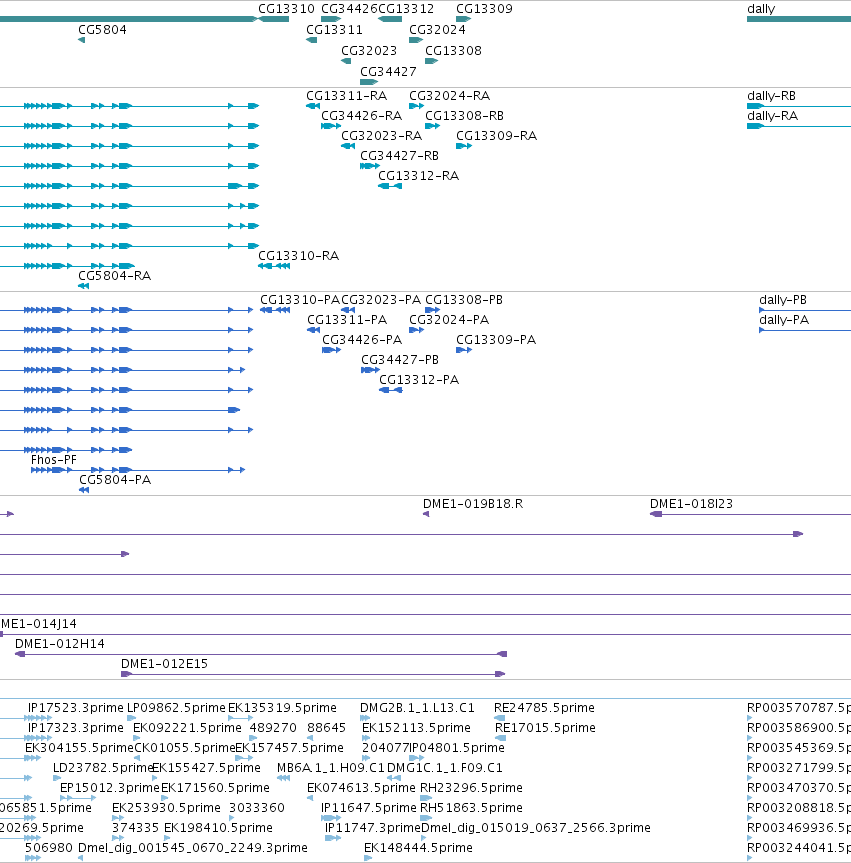
Task: Open the CG13309 gene label
Action: 484,9
